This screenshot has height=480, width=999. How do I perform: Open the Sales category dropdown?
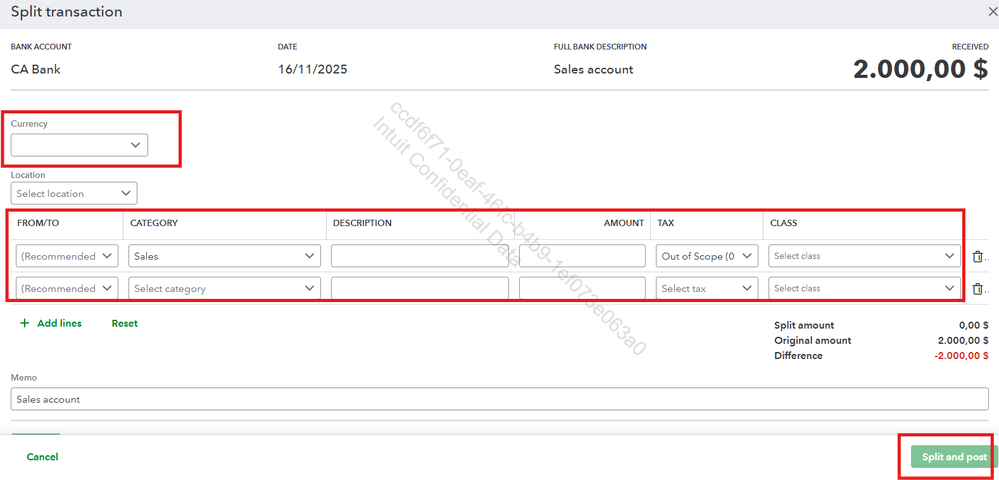click(x=224, y=256)
